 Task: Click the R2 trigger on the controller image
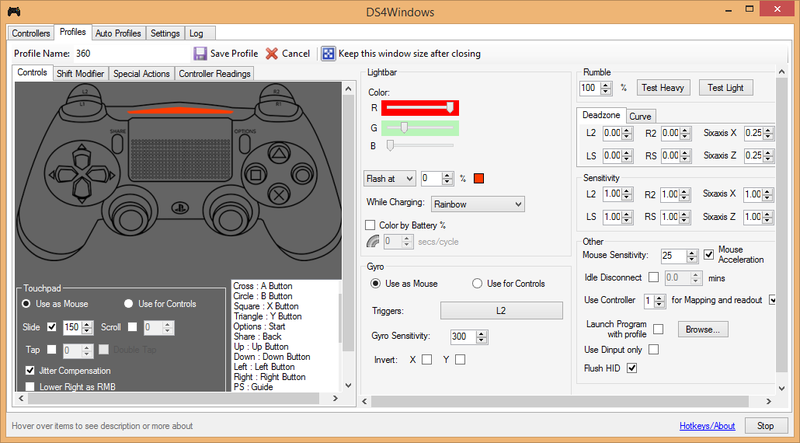276,92
